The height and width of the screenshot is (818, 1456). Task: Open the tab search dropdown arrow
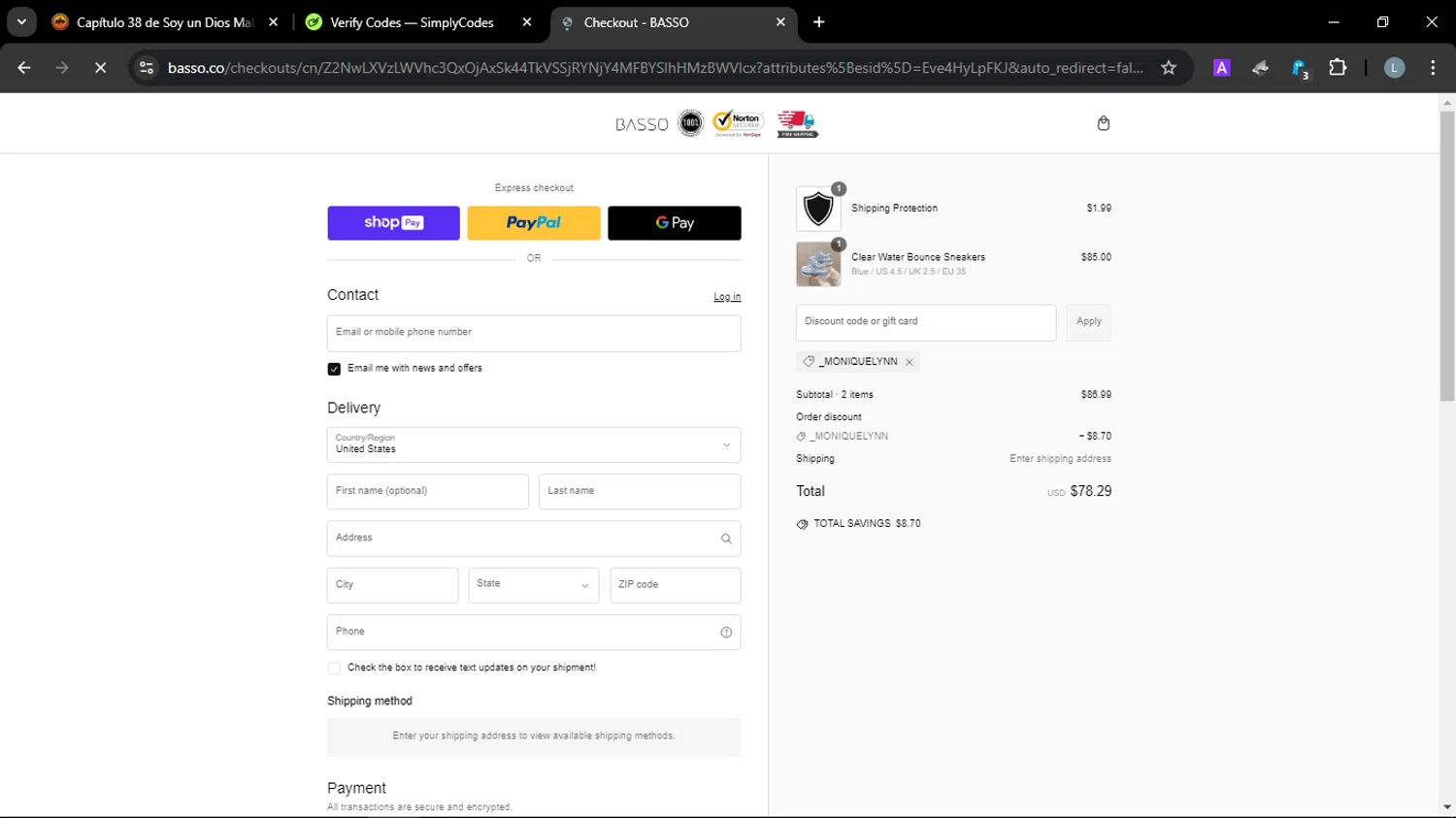tap(21, 22)
